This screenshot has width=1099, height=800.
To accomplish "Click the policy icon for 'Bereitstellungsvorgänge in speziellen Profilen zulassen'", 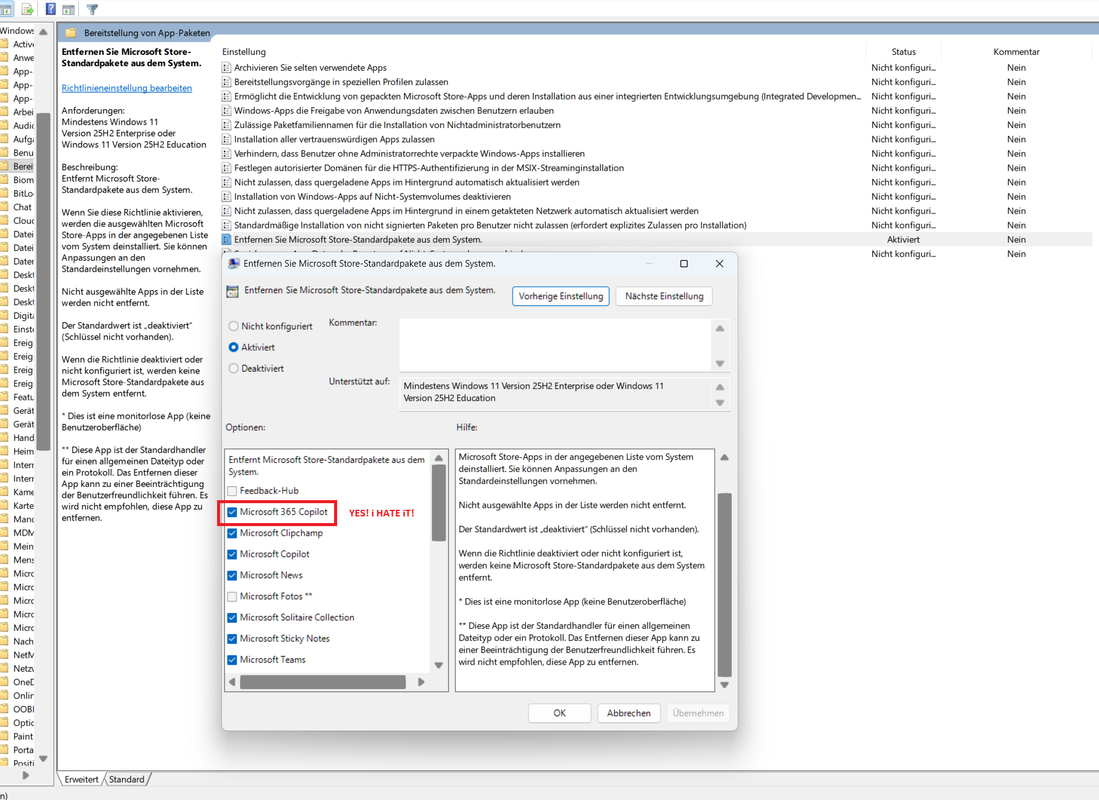I will point(226,82).
